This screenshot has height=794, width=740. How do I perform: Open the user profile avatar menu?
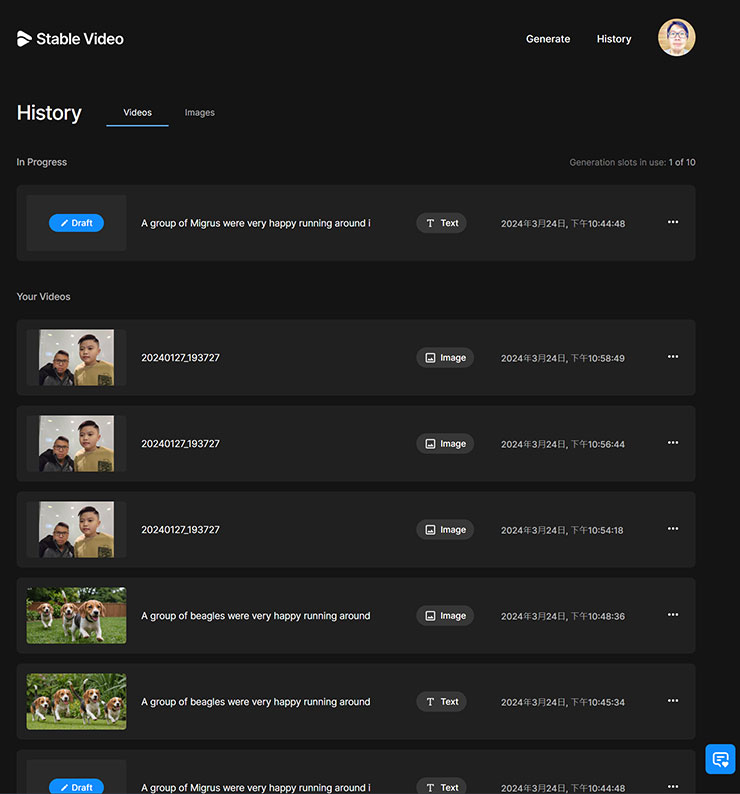click(676, 38)
